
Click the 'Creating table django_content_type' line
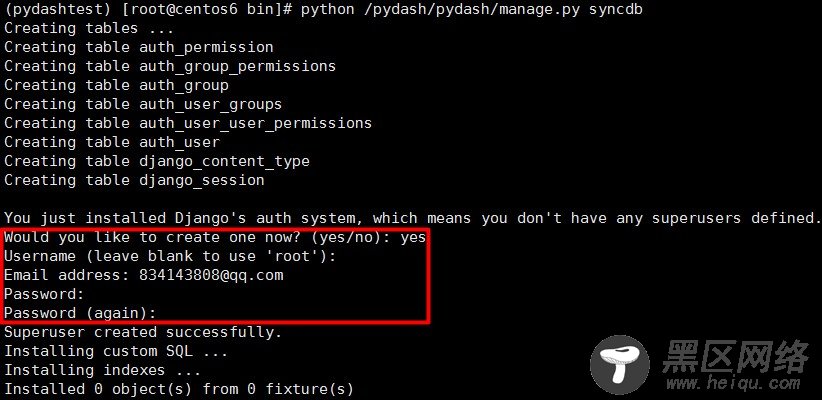coord(157,161)
